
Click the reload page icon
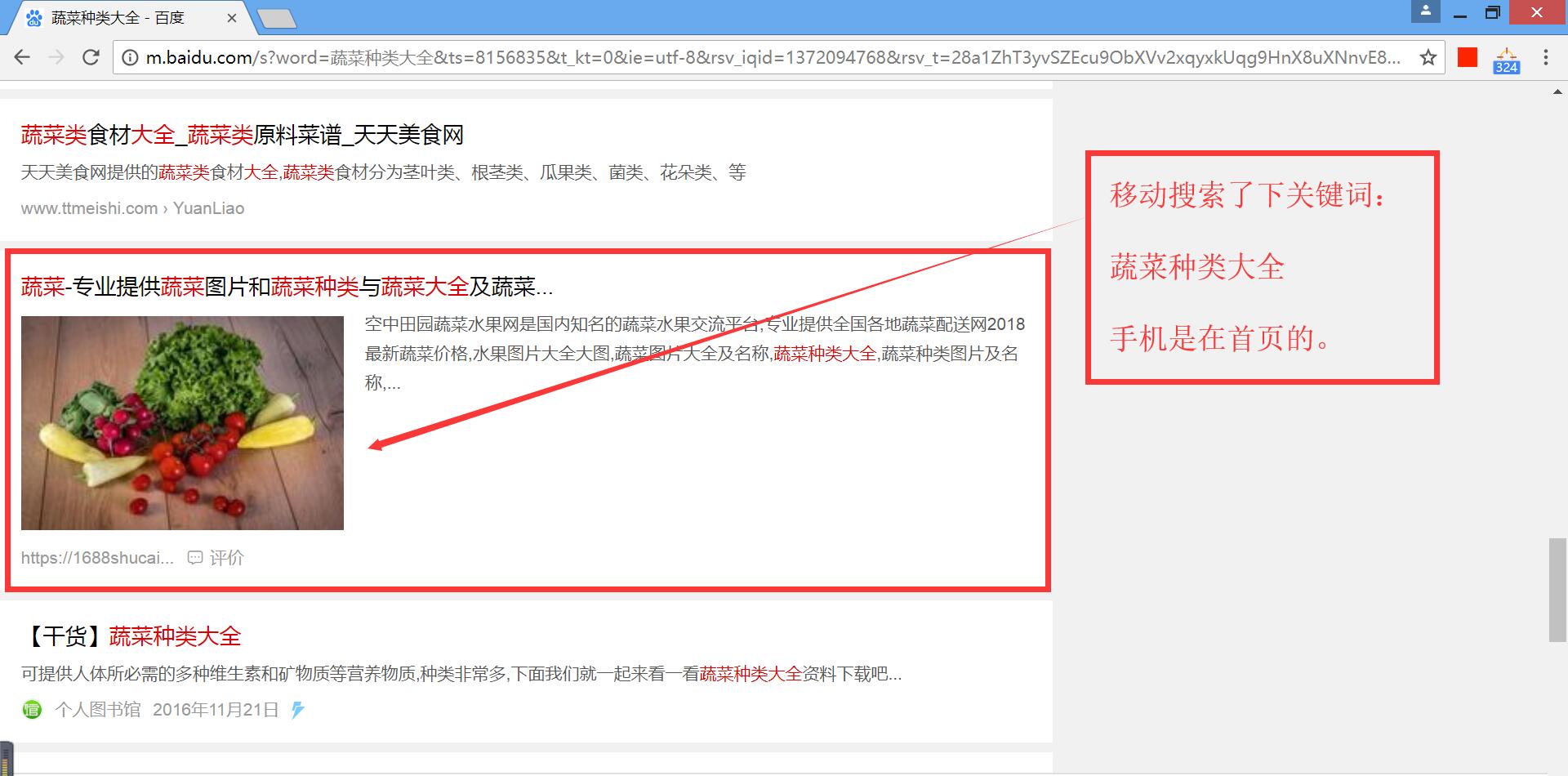90,57
